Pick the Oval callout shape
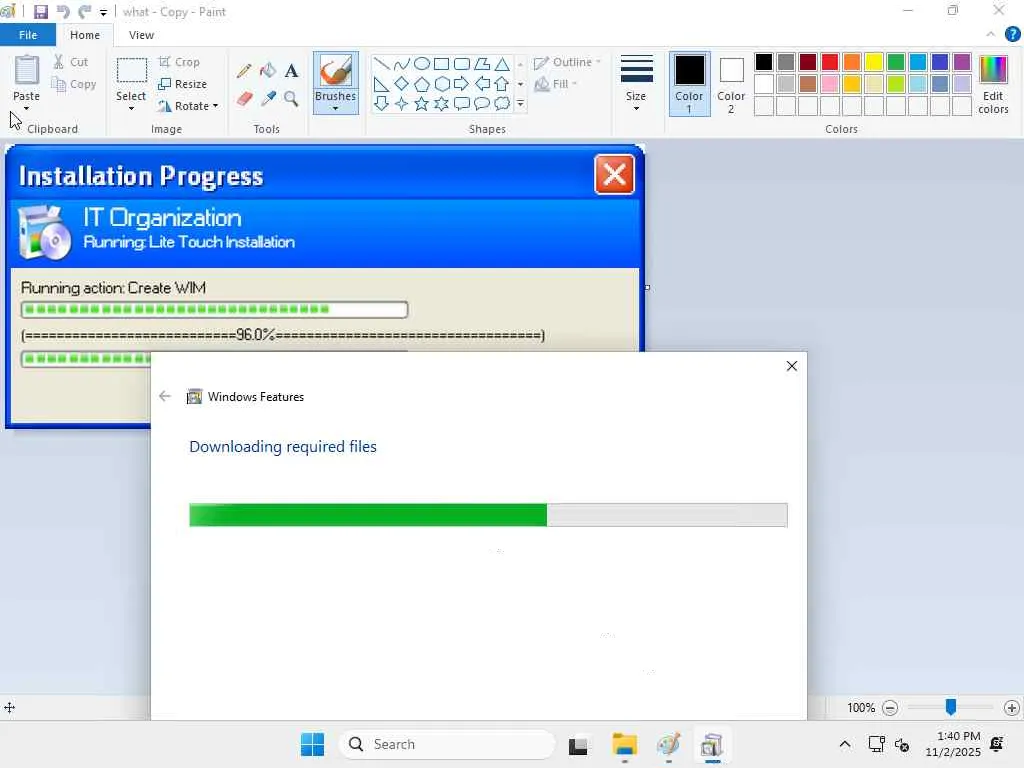The image size is (1024, 768). 482,104
